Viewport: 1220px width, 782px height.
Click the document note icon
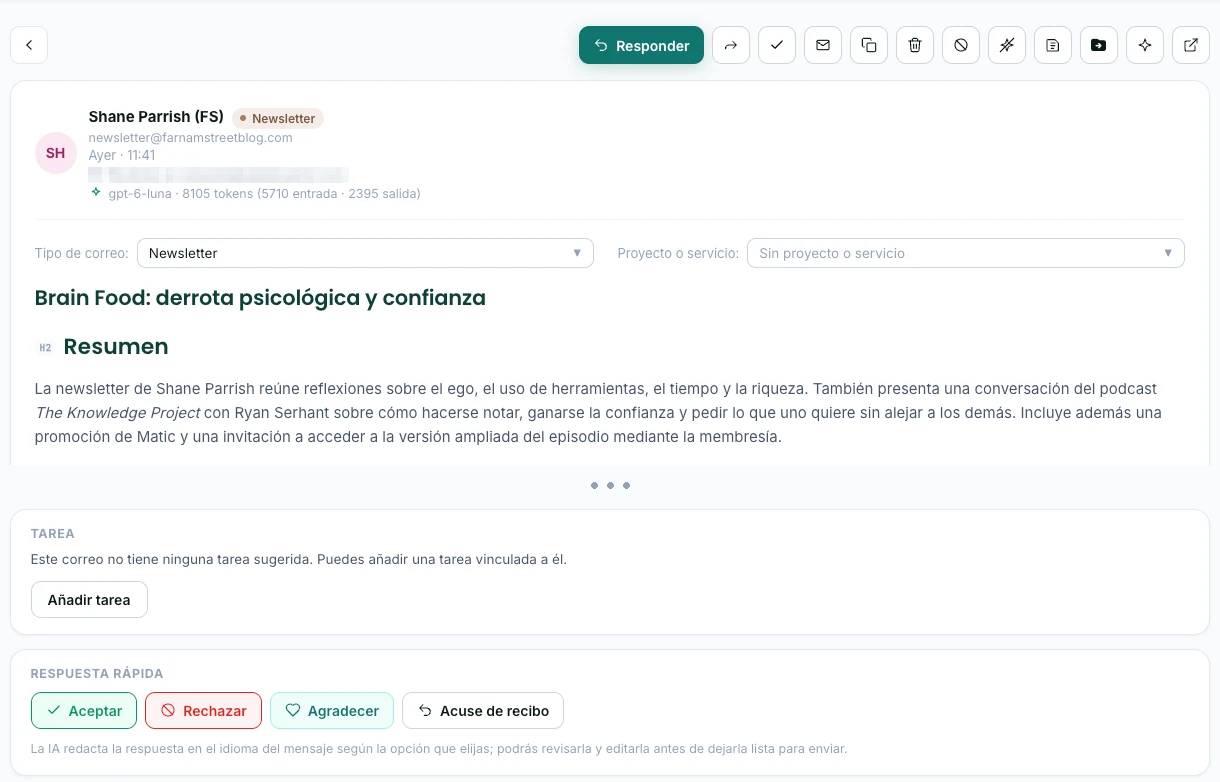click(1053, 45)
